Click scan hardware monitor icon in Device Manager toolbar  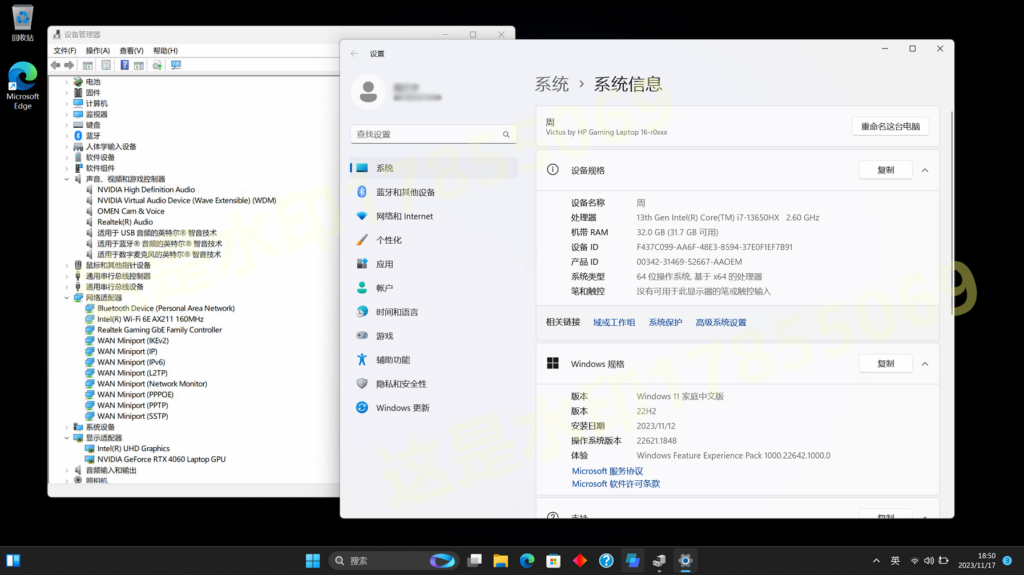tap(176, 65)
